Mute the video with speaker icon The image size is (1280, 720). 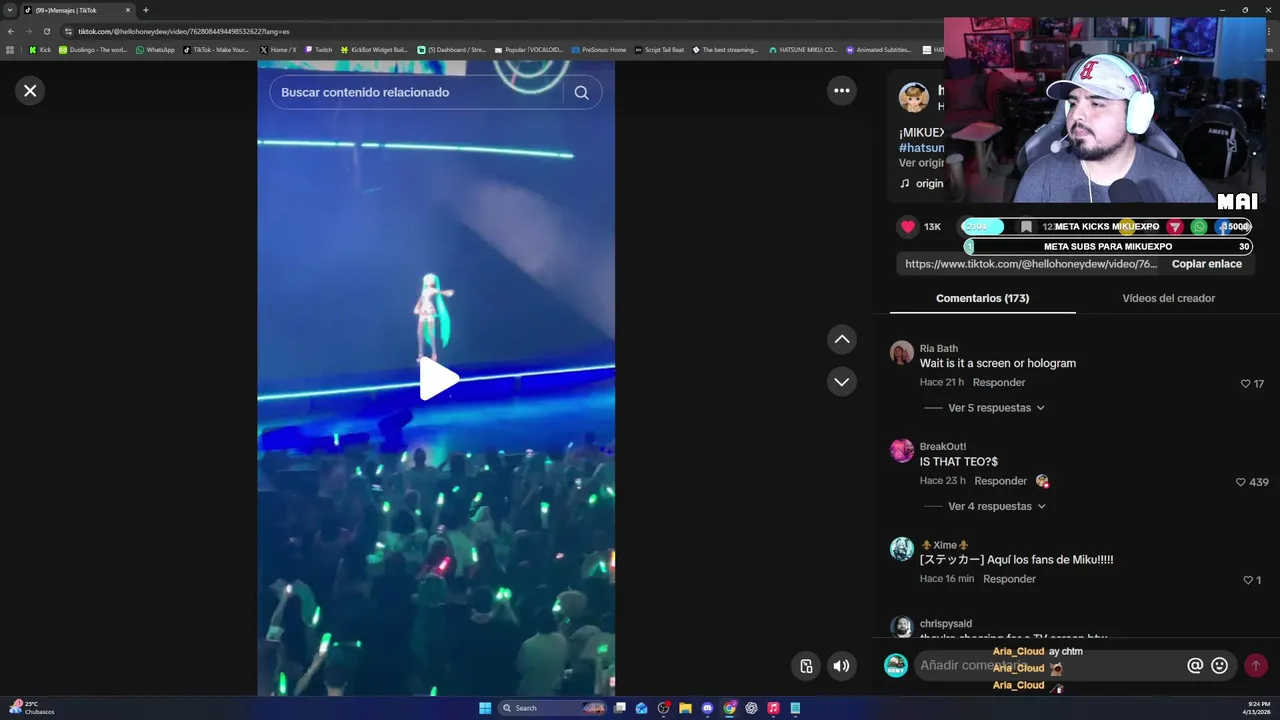click(x=842, y=666)
